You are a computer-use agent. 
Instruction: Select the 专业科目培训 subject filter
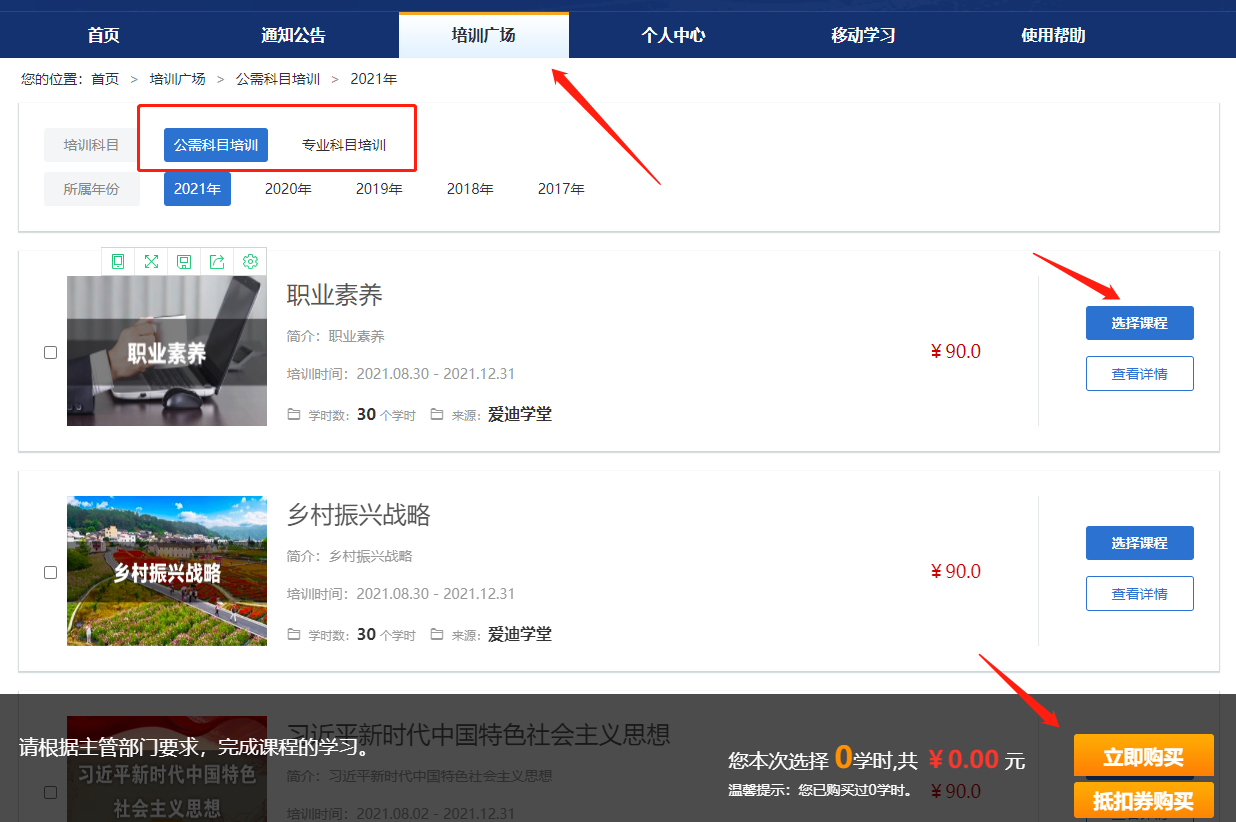click(x=344, y=145)
